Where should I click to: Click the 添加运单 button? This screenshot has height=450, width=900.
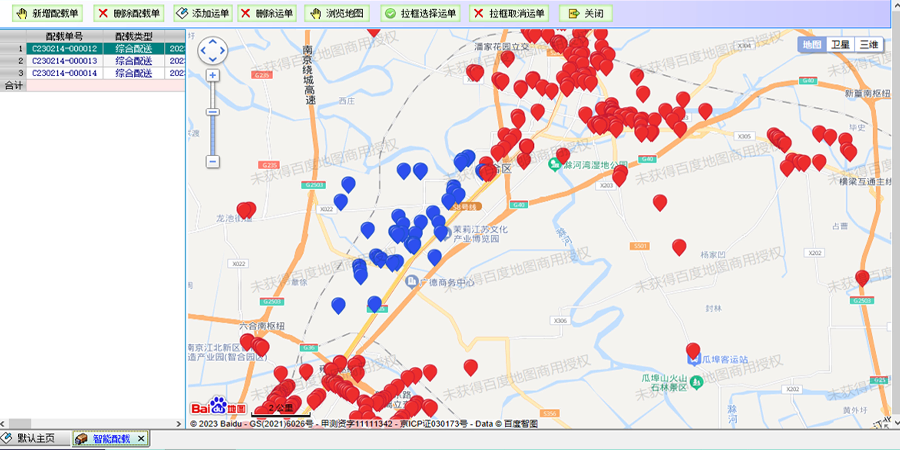point(201,14)
